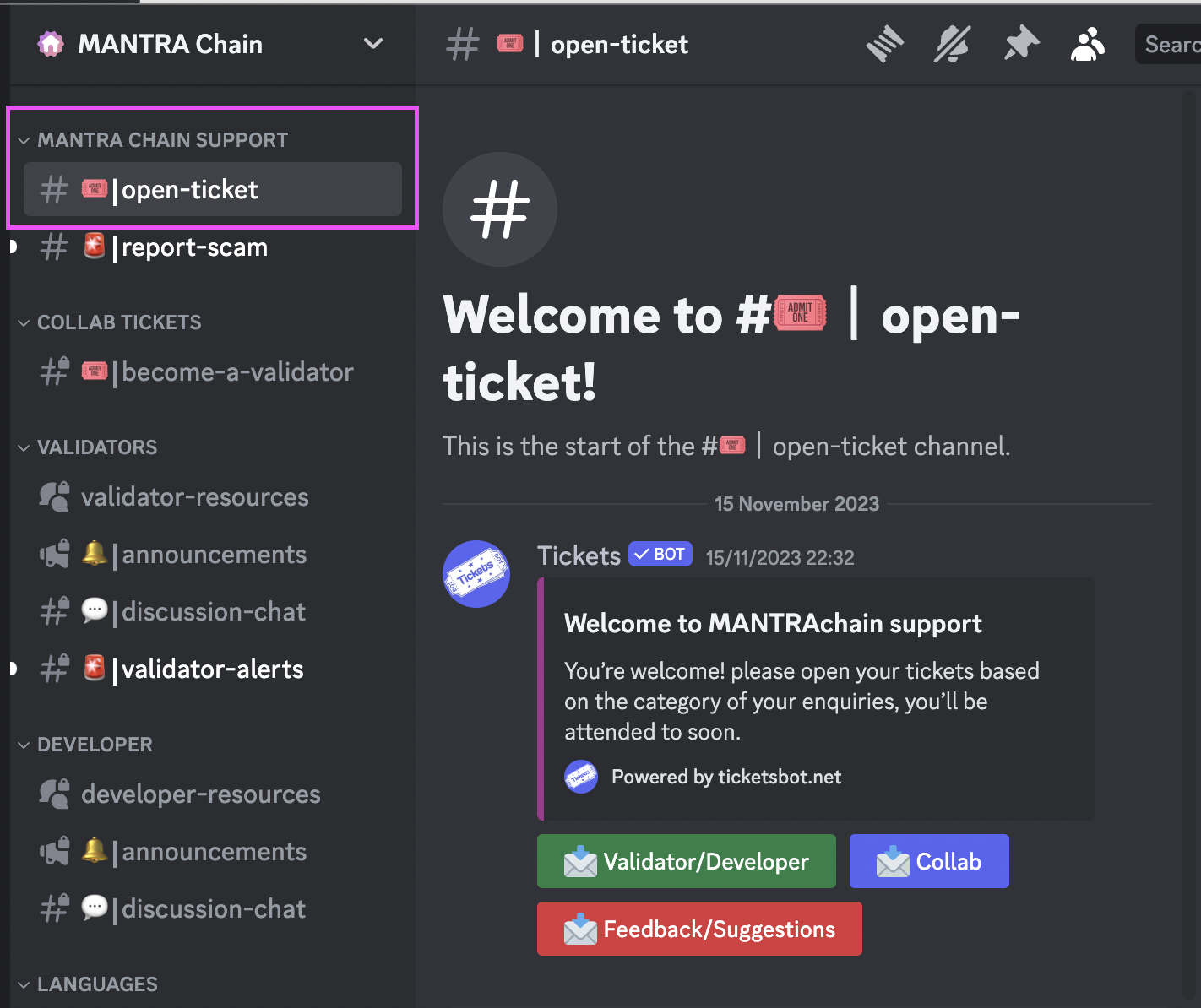
Task: Collapse the VALIDATORS category
Action: (x=97, y=447)
